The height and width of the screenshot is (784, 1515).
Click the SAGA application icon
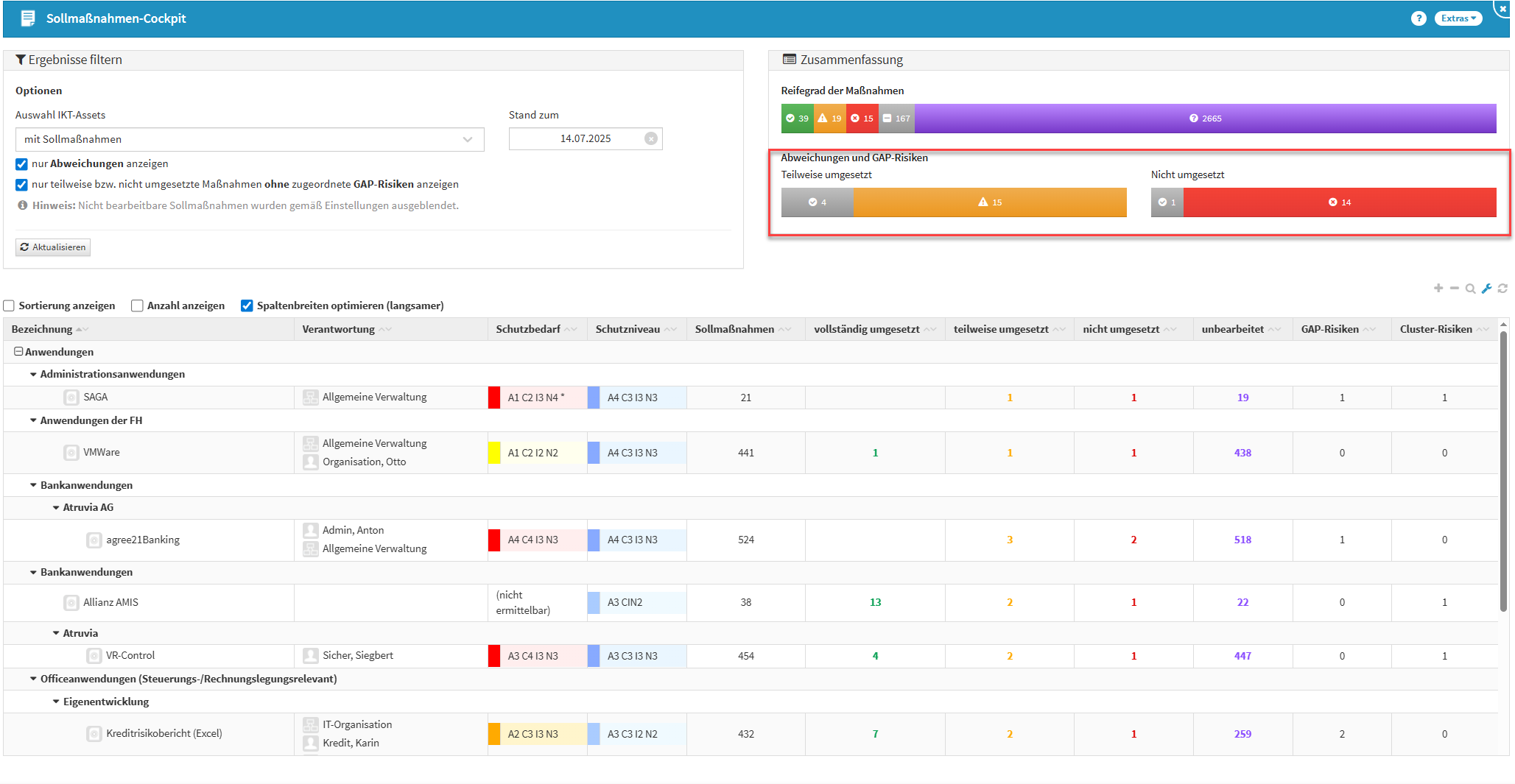(x=71, y=398)
